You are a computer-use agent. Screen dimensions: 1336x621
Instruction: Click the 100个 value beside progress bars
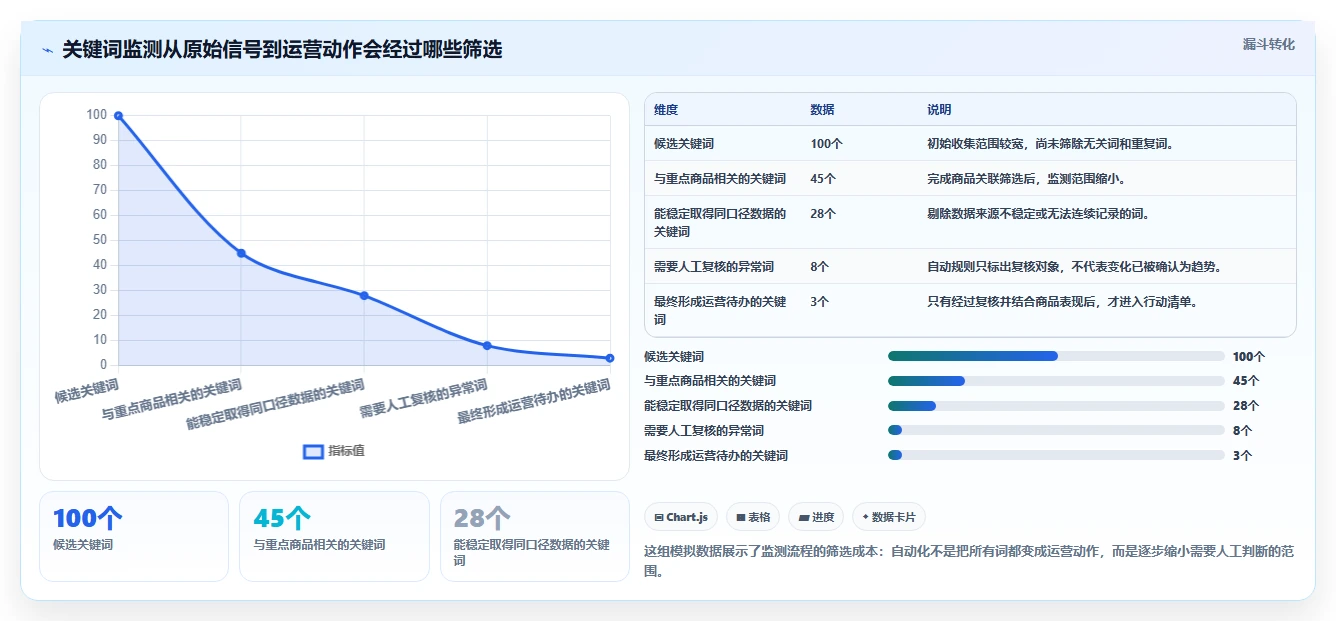coord(1249,357)
